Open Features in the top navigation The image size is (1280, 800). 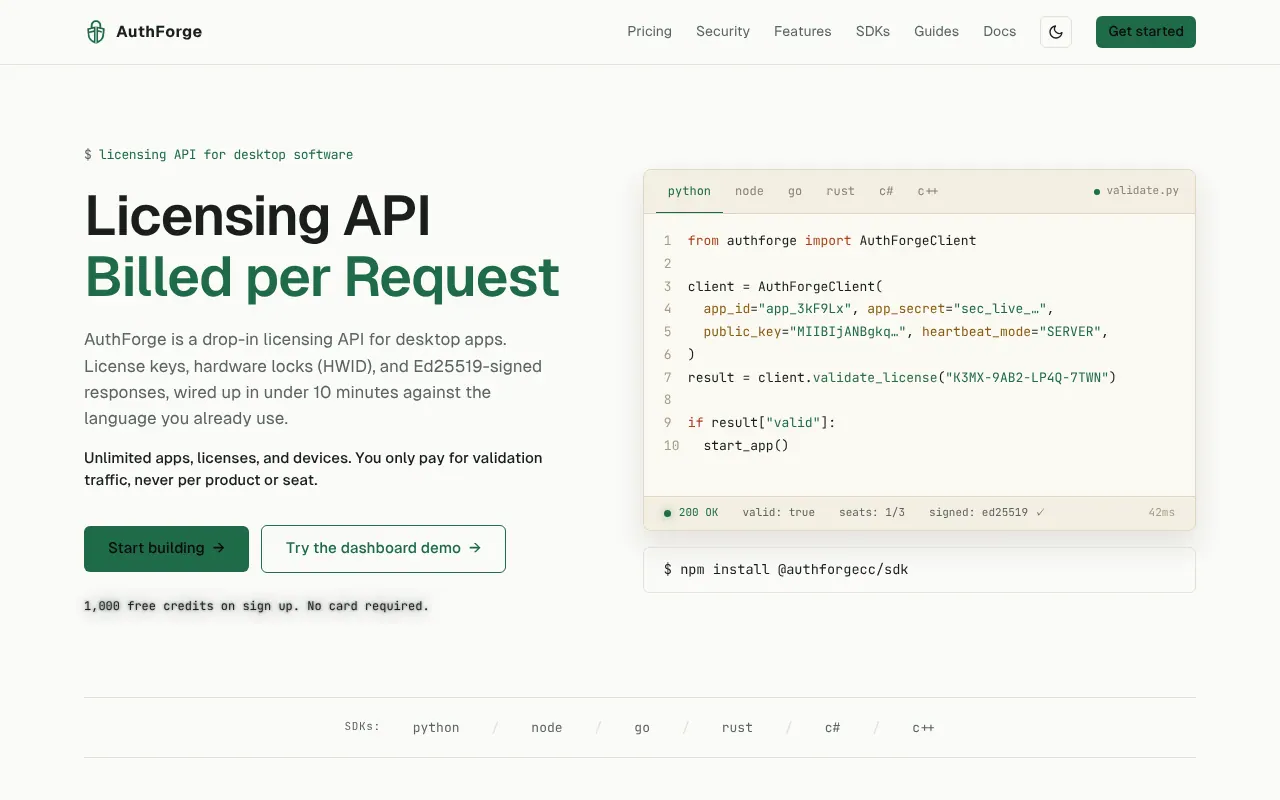(803, 32)
